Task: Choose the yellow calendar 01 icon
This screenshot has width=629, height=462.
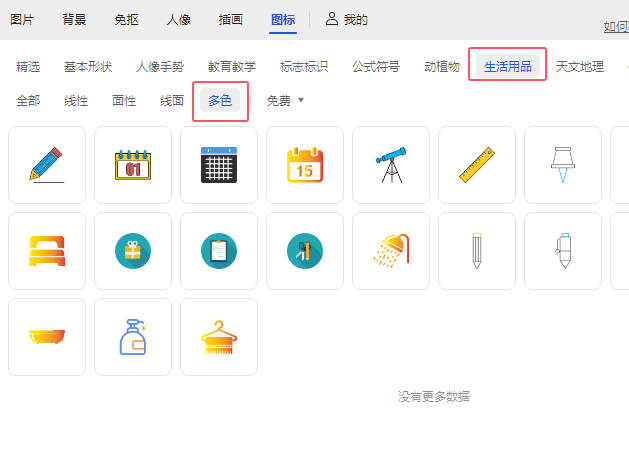Action: tap(133, 165)
